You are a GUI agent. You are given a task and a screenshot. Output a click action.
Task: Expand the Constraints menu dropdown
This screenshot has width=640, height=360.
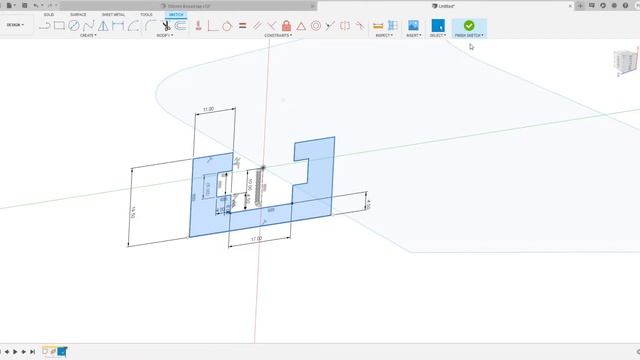(278, 36)
